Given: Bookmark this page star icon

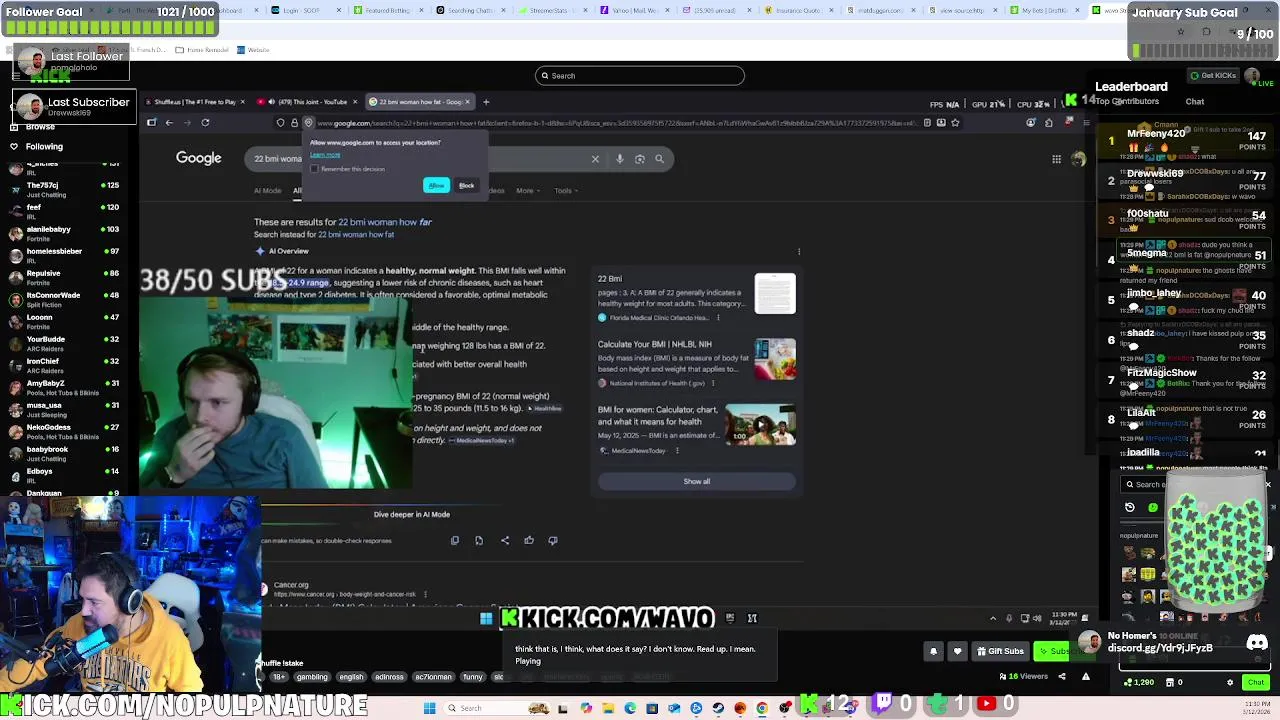Looking at the screenshot, I should 955,122.
